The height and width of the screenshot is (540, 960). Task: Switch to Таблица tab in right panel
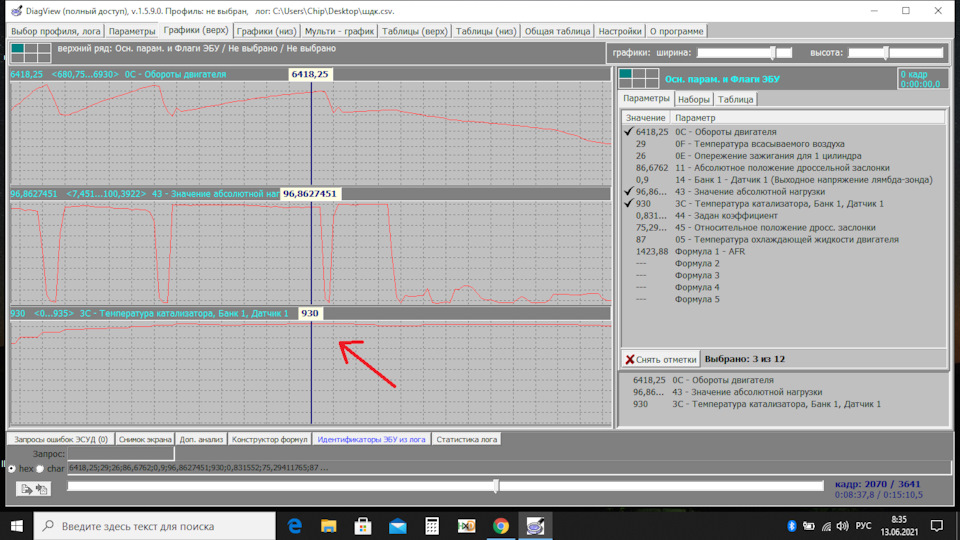[735, 99]
